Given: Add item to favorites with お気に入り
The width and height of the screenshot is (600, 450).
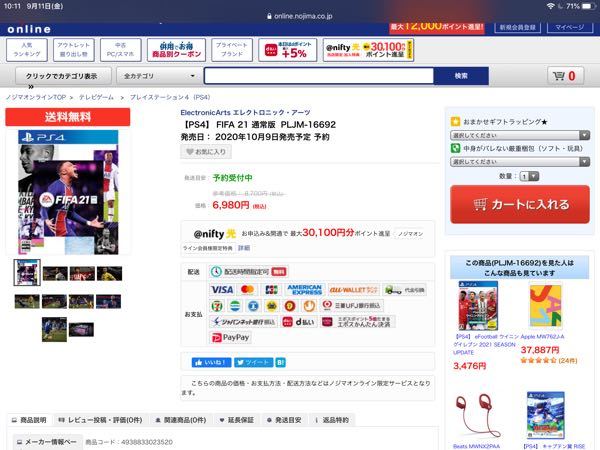Looking at the screenshot, I should tap(206, 152).
